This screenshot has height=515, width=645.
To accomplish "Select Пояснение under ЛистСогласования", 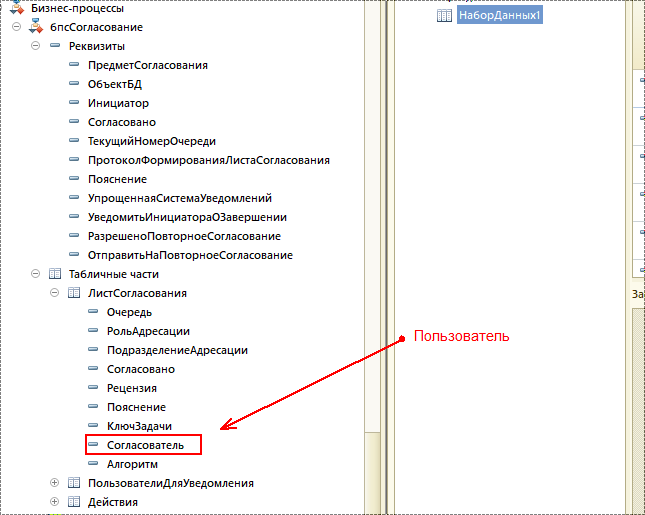I will click(136, 407).
